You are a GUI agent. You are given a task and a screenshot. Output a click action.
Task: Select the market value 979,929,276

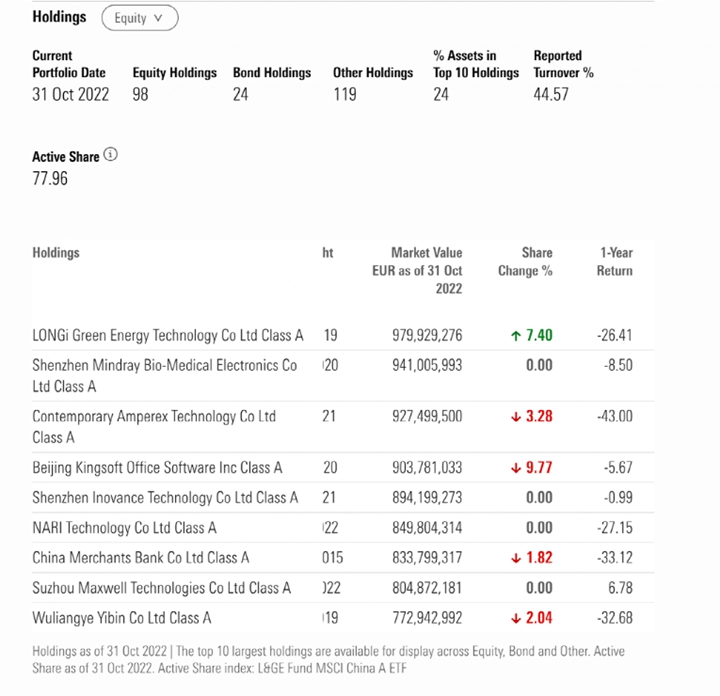tap(427, 335)
